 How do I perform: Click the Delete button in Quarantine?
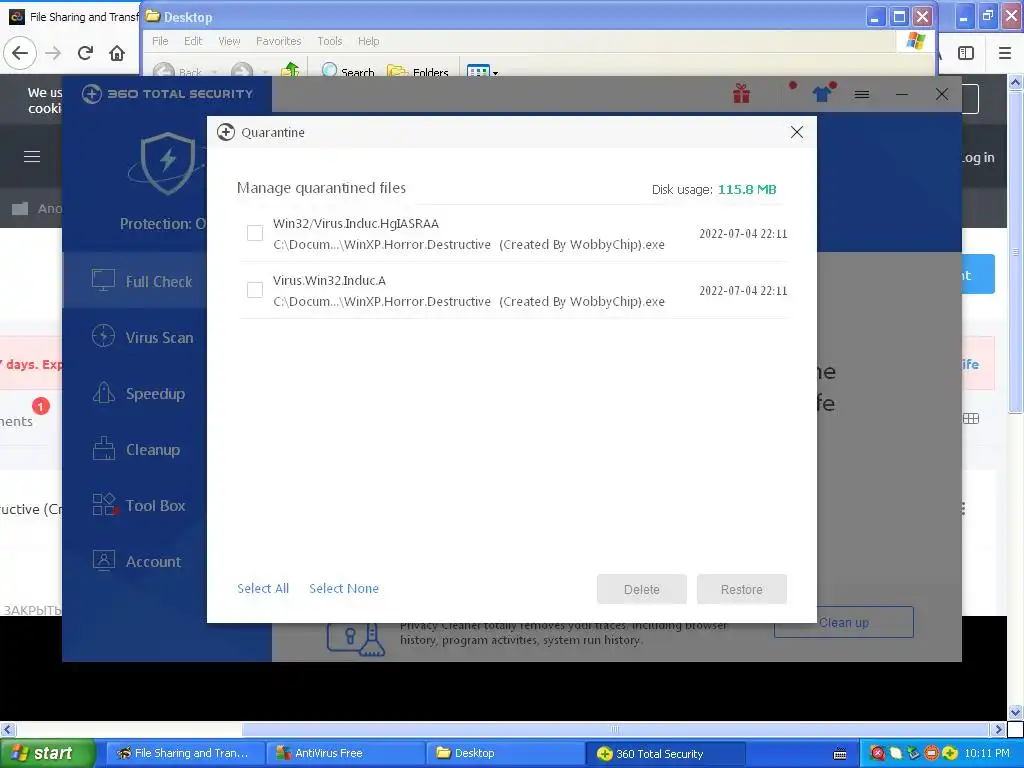[x=641, y=589]
